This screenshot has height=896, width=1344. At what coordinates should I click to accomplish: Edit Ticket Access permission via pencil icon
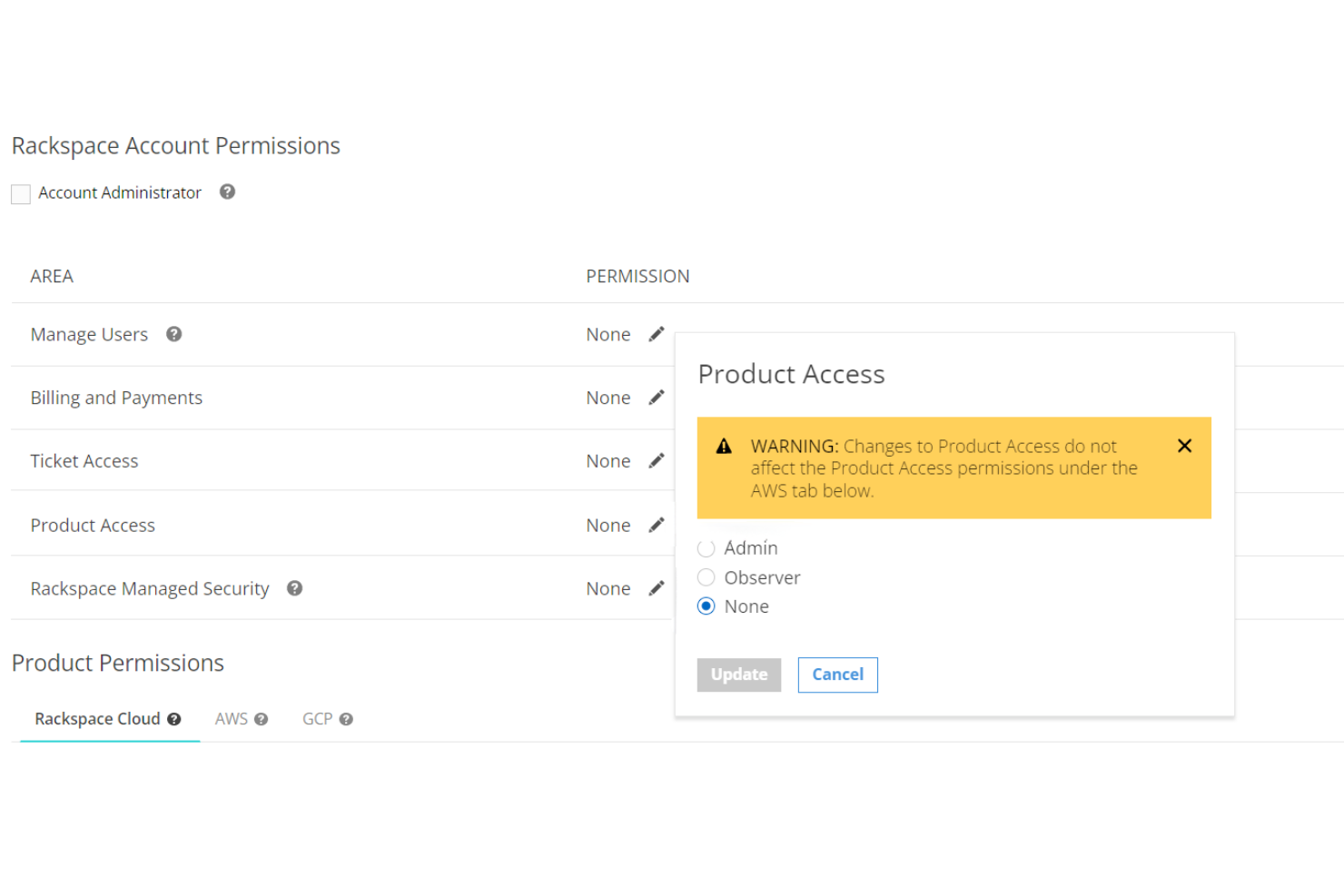tap(656, 461)
